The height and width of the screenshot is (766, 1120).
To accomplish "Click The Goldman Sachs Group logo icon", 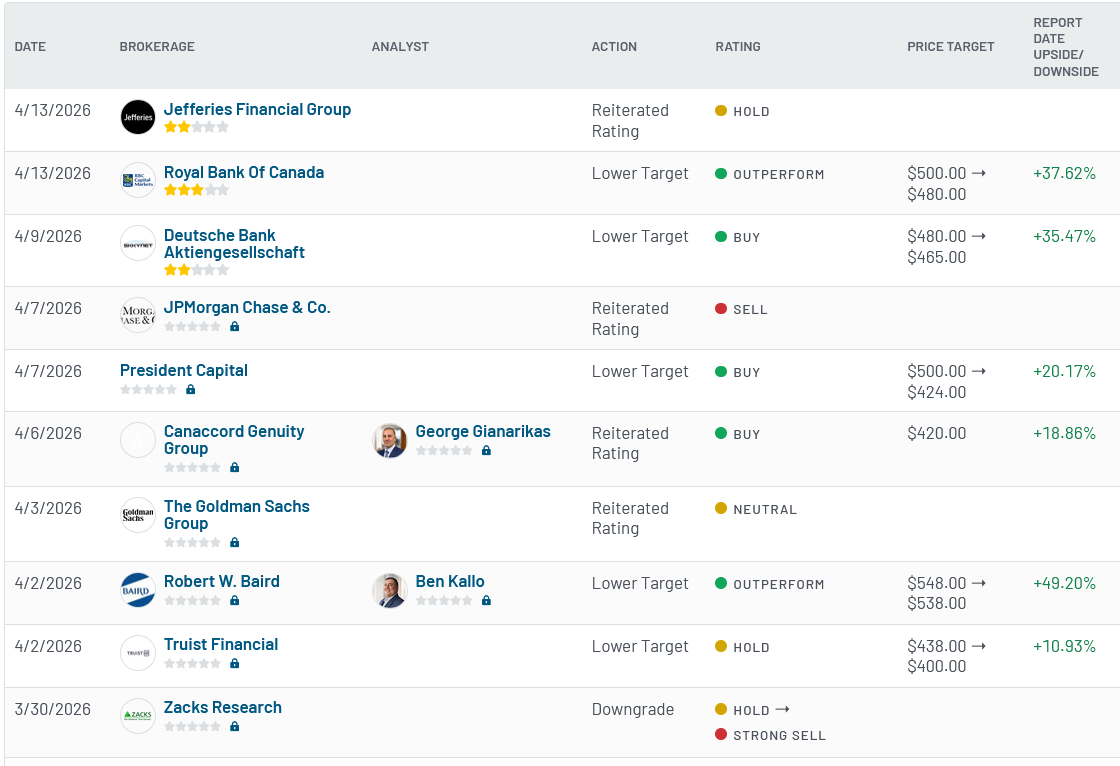I will 138,515.
